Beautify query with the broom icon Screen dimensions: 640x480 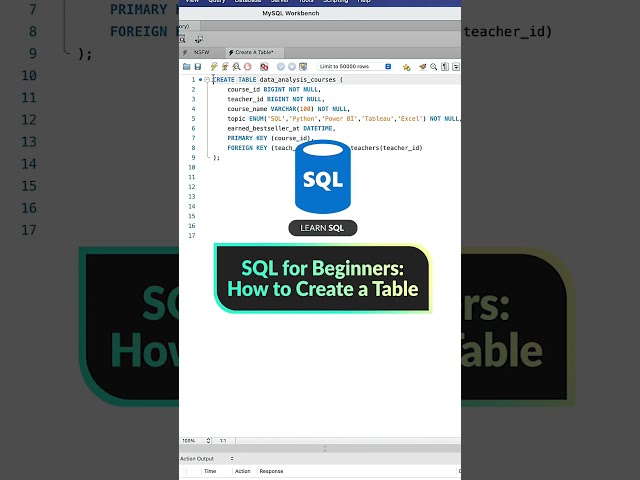click(422, 67)
